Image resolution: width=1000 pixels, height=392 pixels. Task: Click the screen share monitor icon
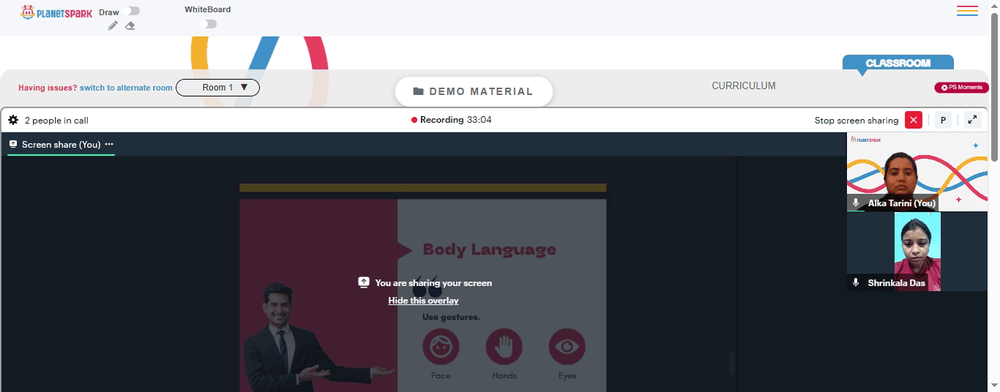(x=13, y=145)
